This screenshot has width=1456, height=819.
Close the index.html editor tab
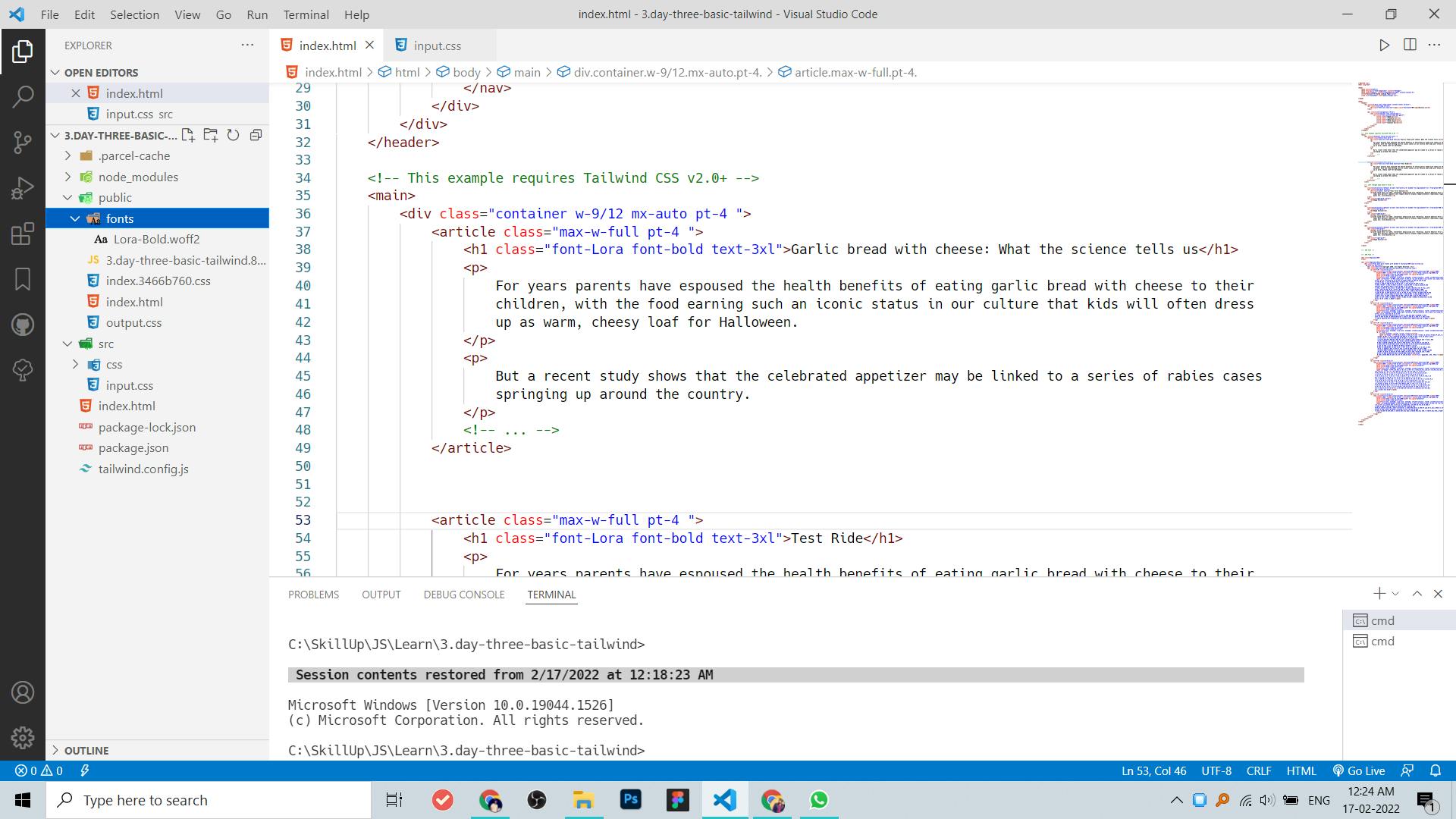[x=369, y=45]
